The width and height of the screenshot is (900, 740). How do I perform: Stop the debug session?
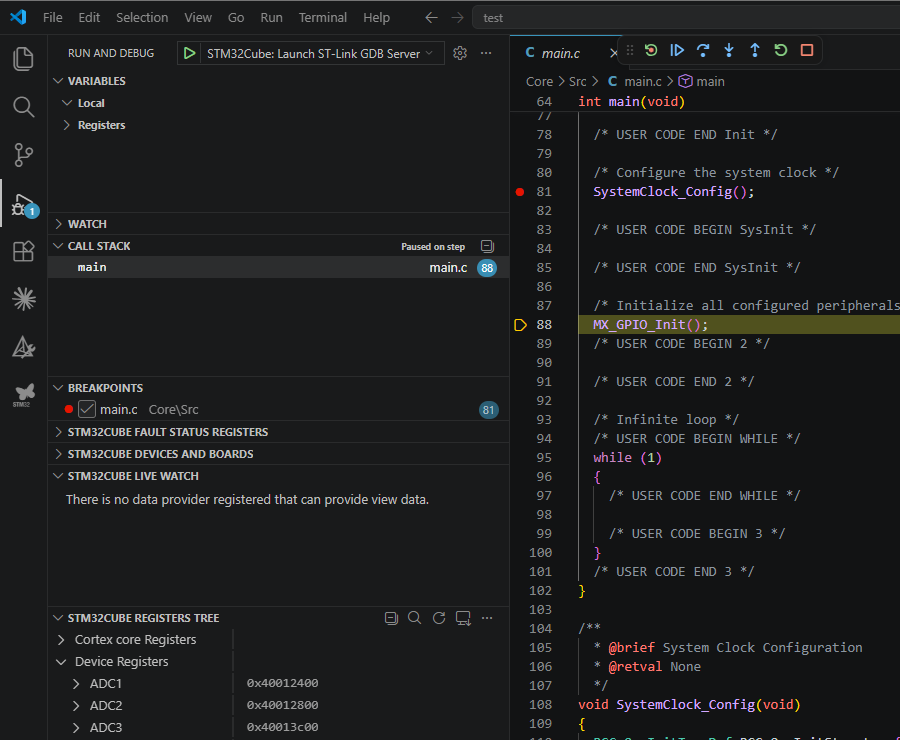(806, 51)
